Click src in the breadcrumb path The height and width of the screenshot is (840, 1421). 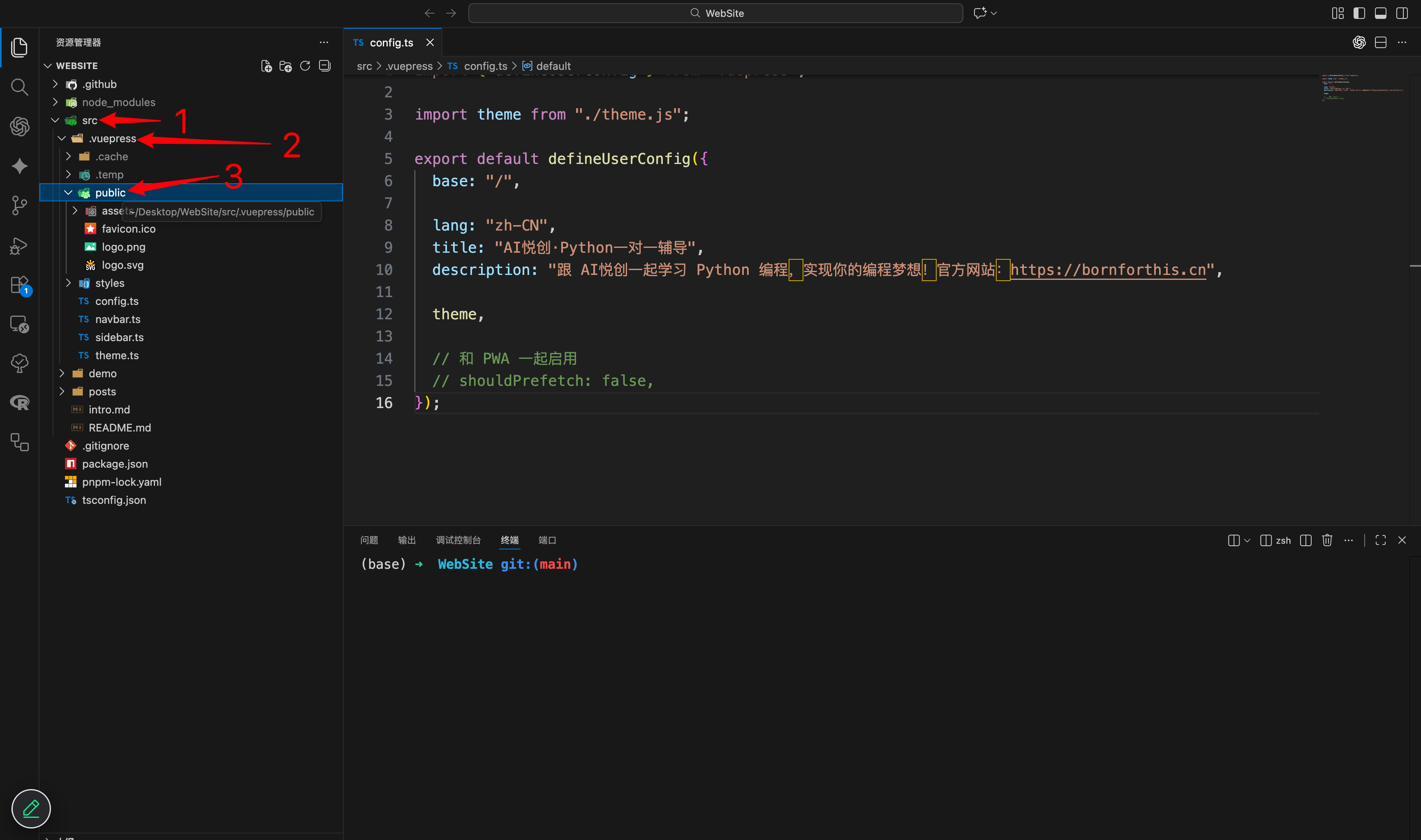(364, 66)
